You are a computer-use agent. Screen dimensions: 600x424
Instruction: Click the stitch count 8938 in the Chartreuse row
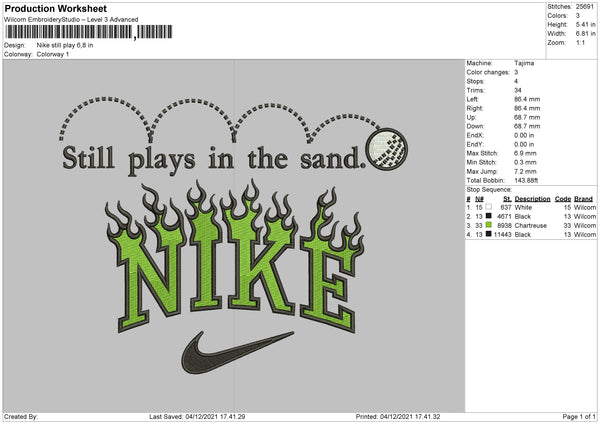coord(504,225)
